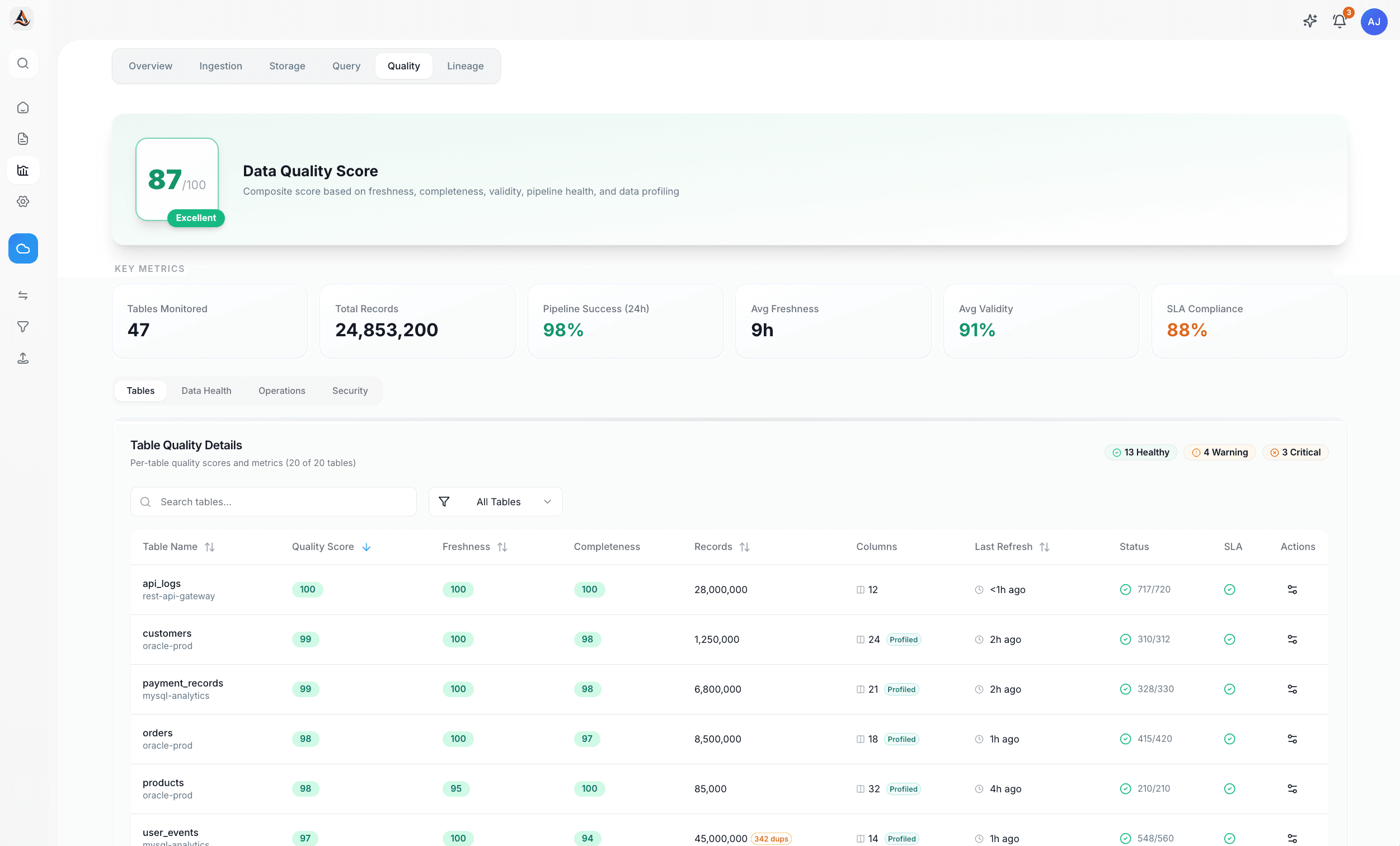Toggle sort on the Last Refresh column
The image size is (1400, 846).
pos(1046,547)
